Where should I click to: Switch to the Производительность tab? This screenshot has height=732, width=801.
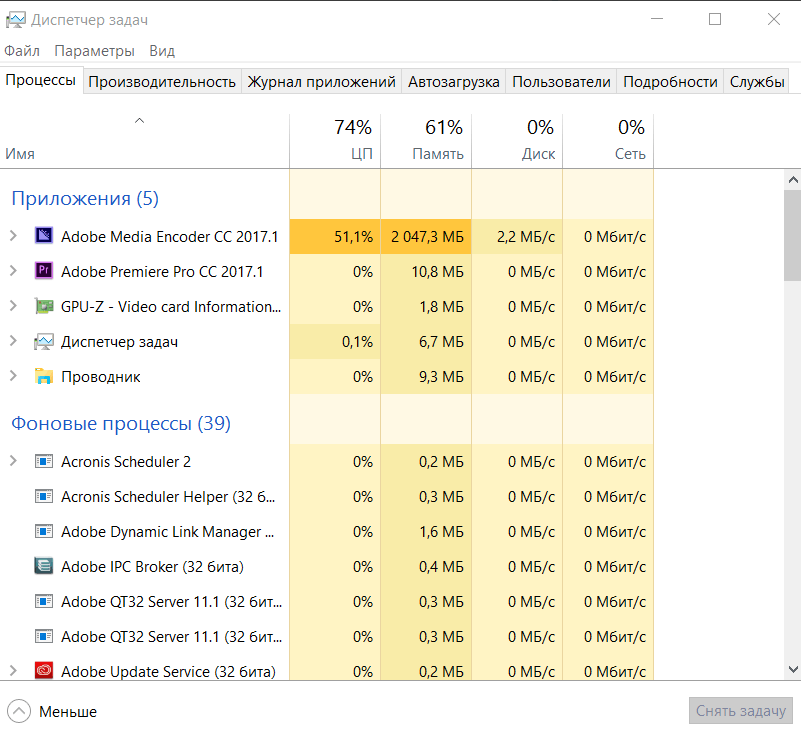coord(162,82)
